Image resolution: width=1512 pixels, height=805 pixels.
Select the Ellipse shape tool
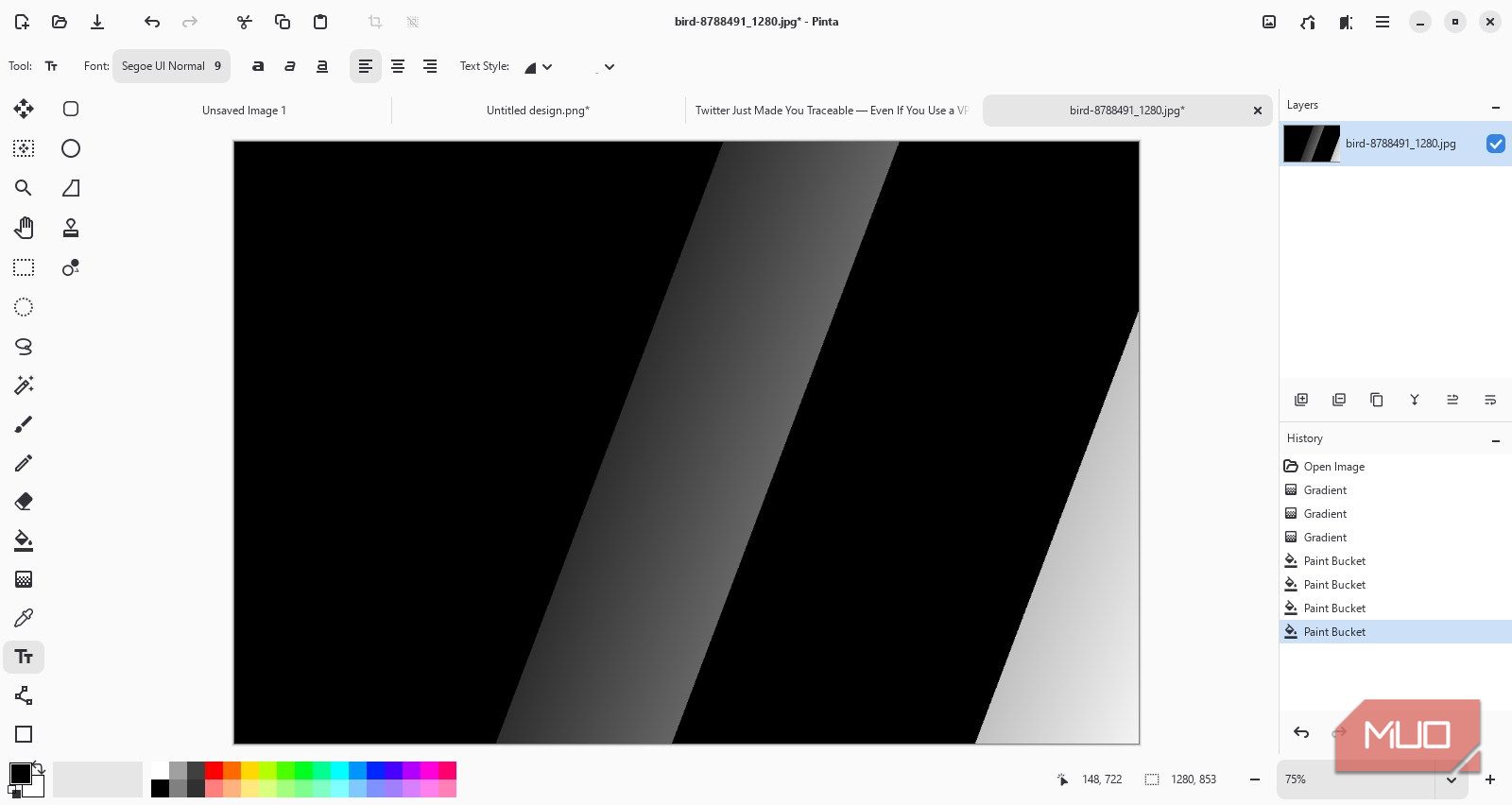(x=71, y=148)
